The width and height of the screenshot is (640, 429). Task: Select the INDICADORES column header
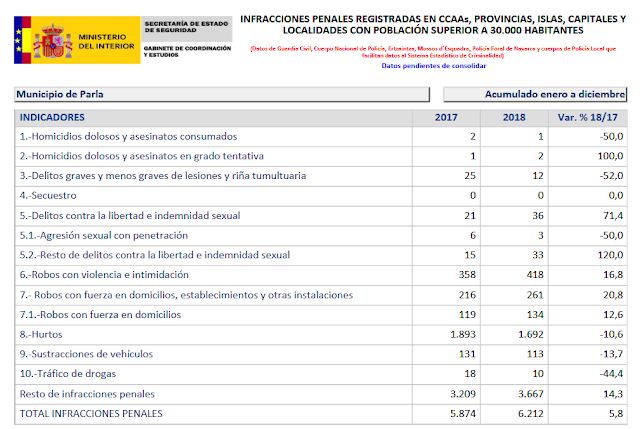pos(52,118)
